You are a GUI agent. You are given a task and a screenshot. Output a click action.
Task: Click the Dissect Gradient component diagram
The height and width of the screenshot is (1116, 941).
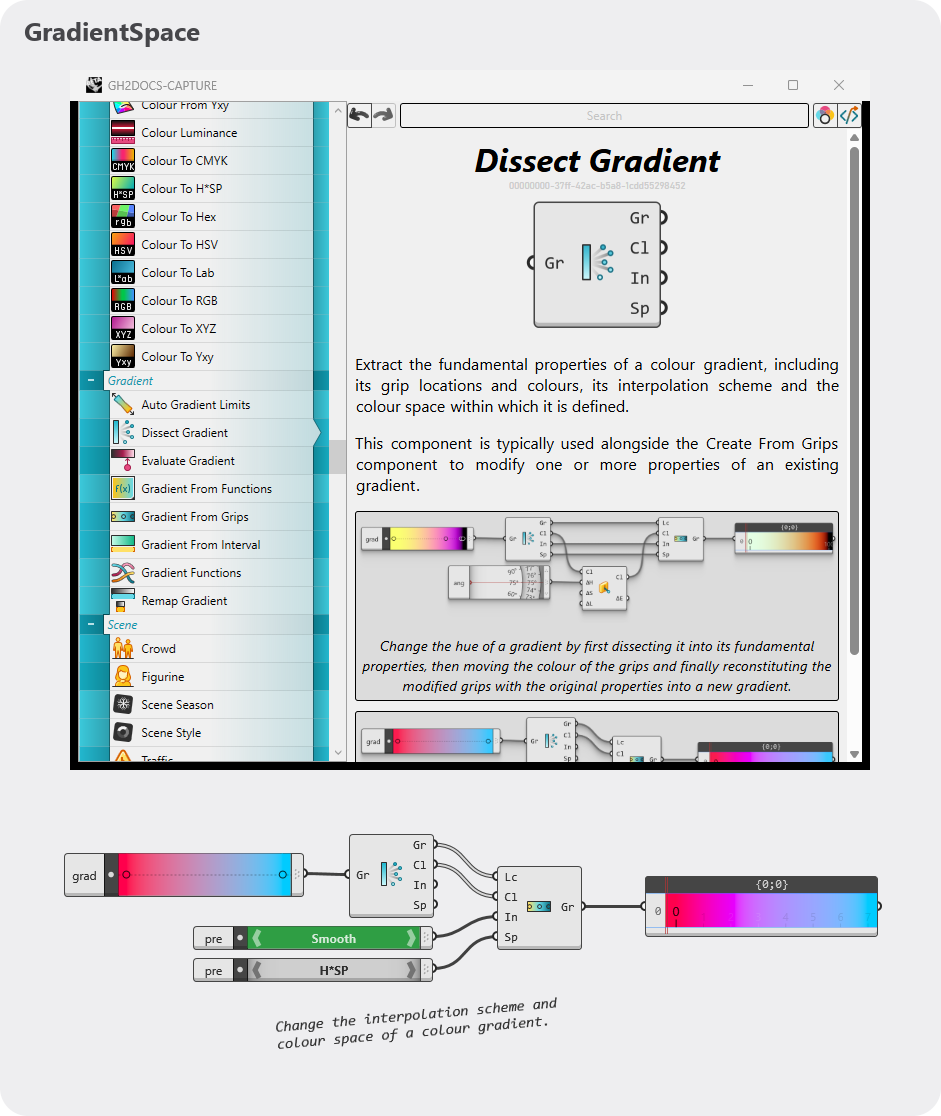(596, 264)
